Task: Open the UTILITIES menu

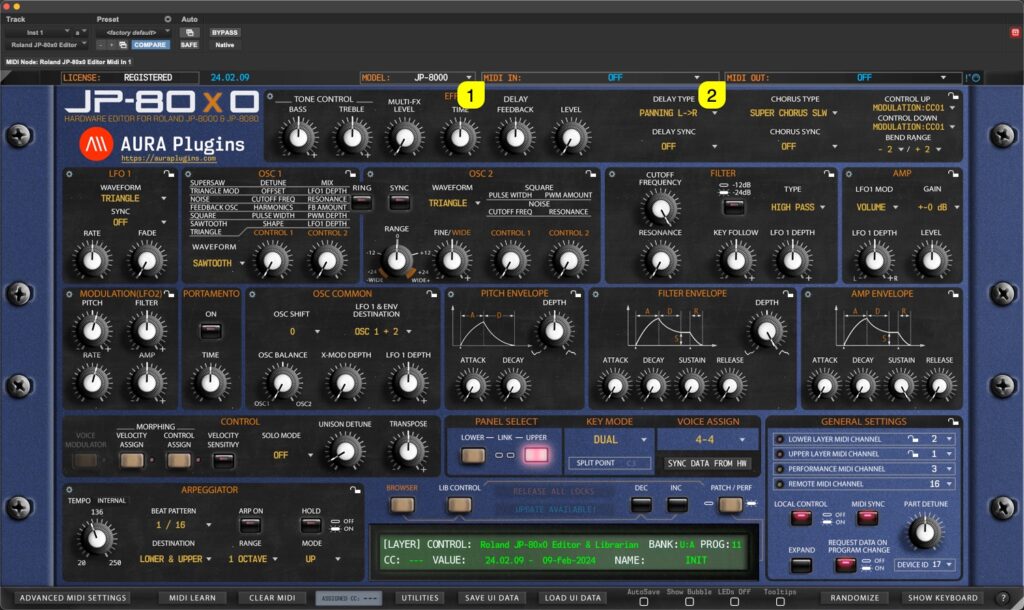Action: coord(420,598)
